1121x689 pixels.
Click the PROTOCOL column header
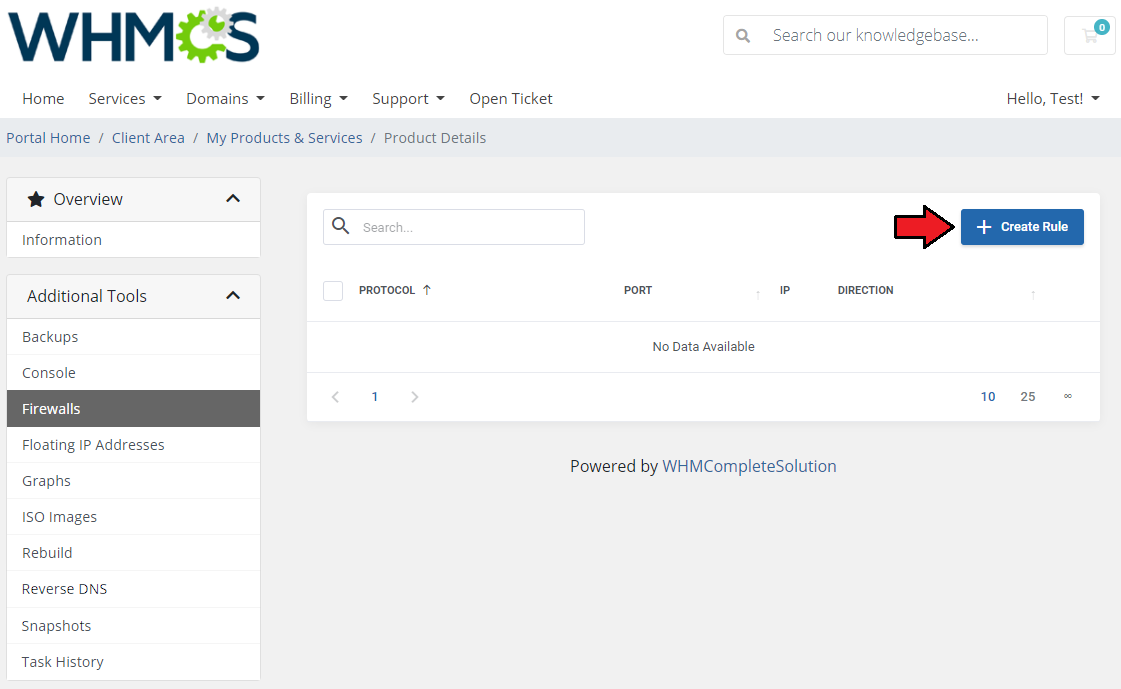click(387, 290)
